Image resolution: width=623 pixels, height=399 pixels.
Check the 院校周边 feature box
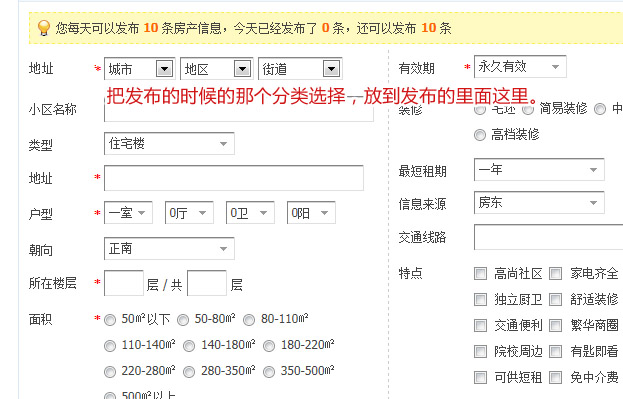tap(480, 351)
